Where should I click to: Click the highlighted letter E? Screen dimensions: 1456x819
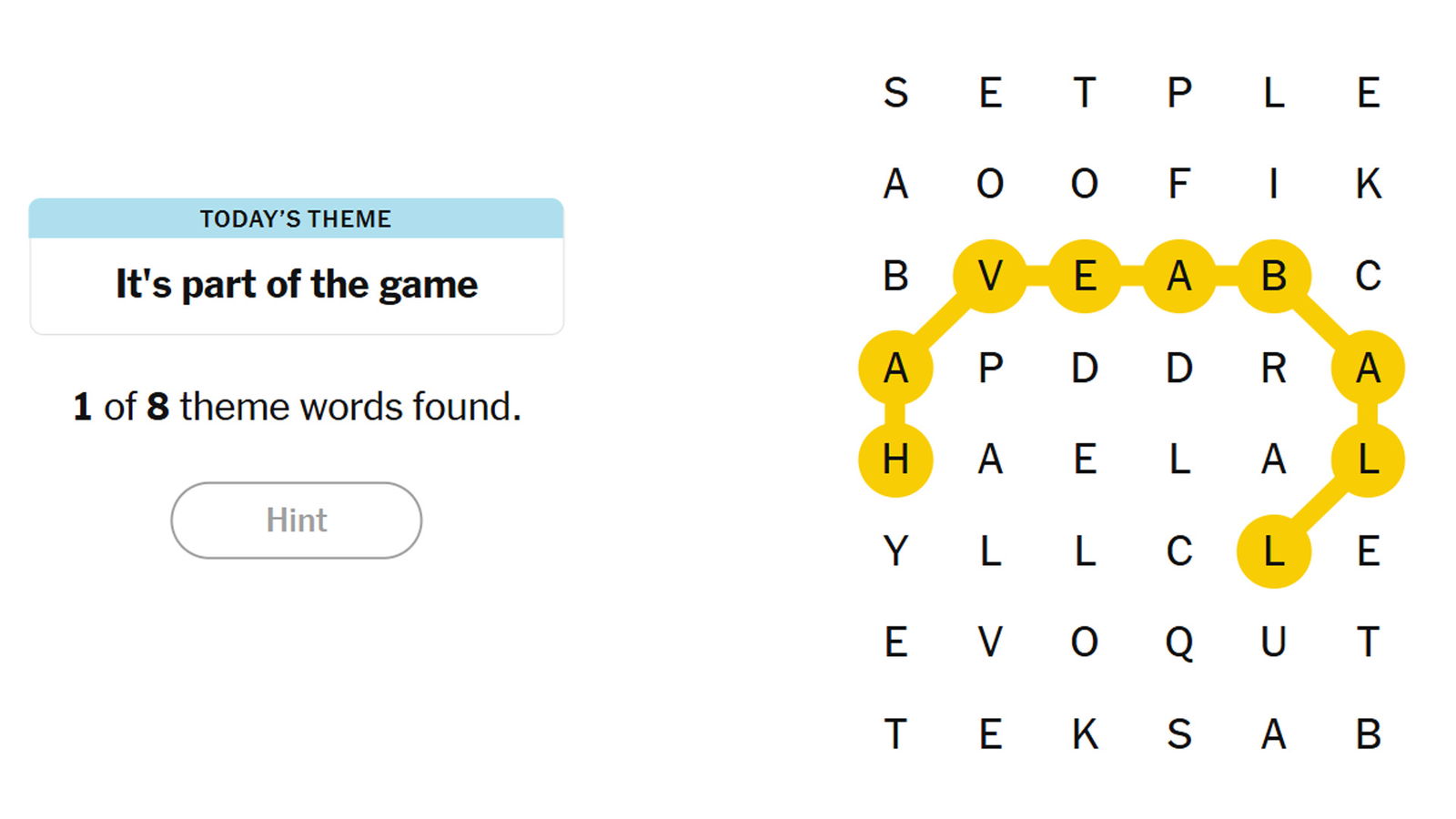tap(1085, 276)
